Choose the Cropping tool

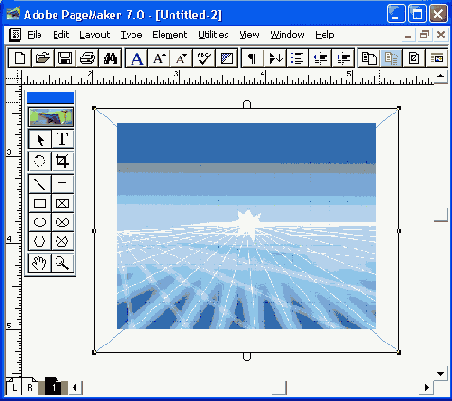(63, 161)
